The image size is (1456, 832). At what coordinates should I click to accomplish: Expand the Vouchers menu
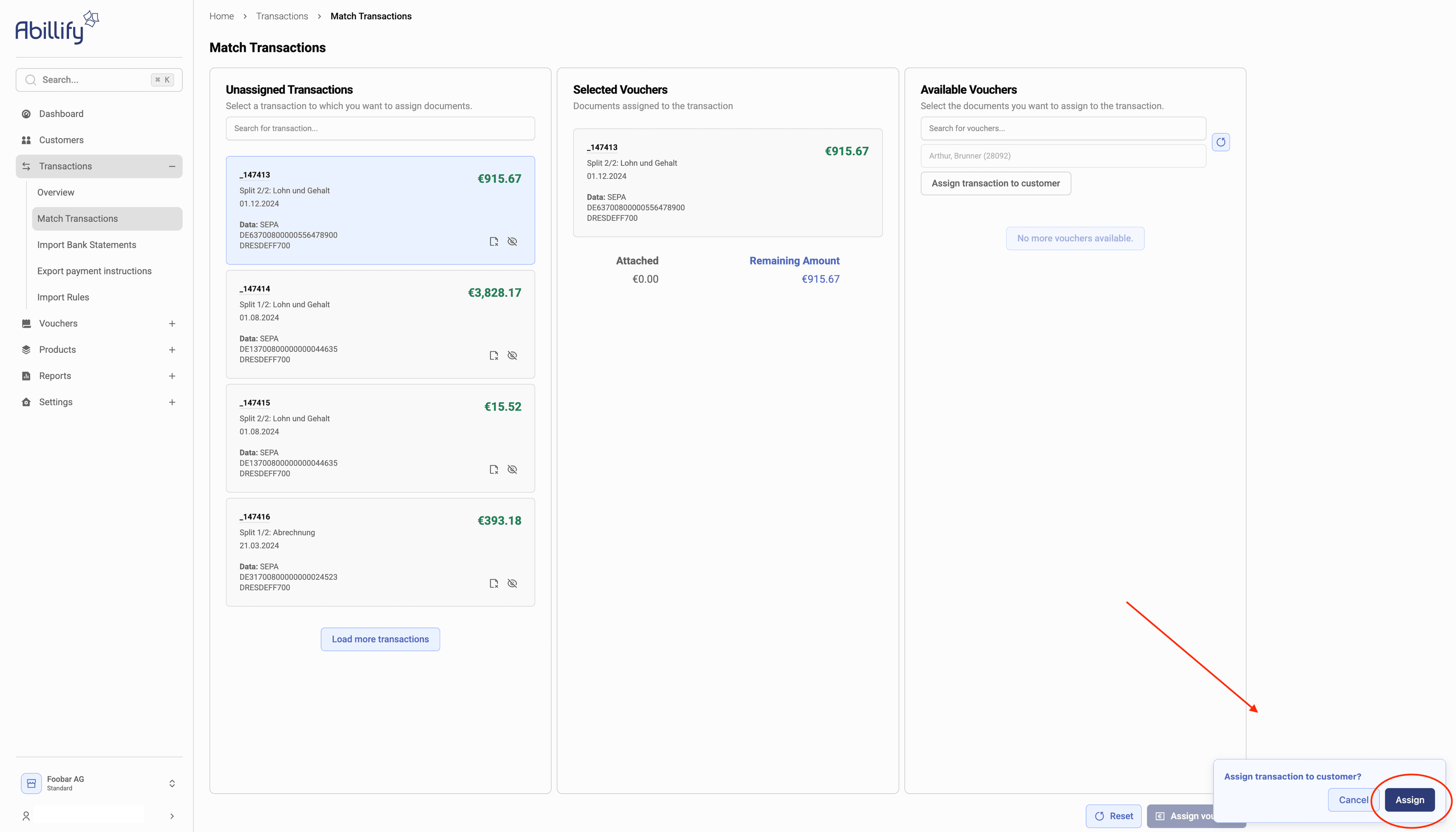[x=172, y=323]
